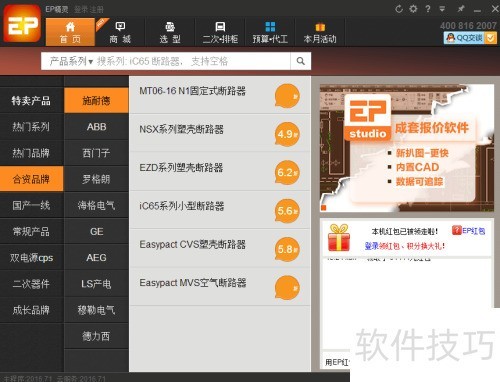Viewport: 500px width, 382px height.
Task: Choose the LS产电 brand
Action: pyautogui.click(x=96, y=284)
